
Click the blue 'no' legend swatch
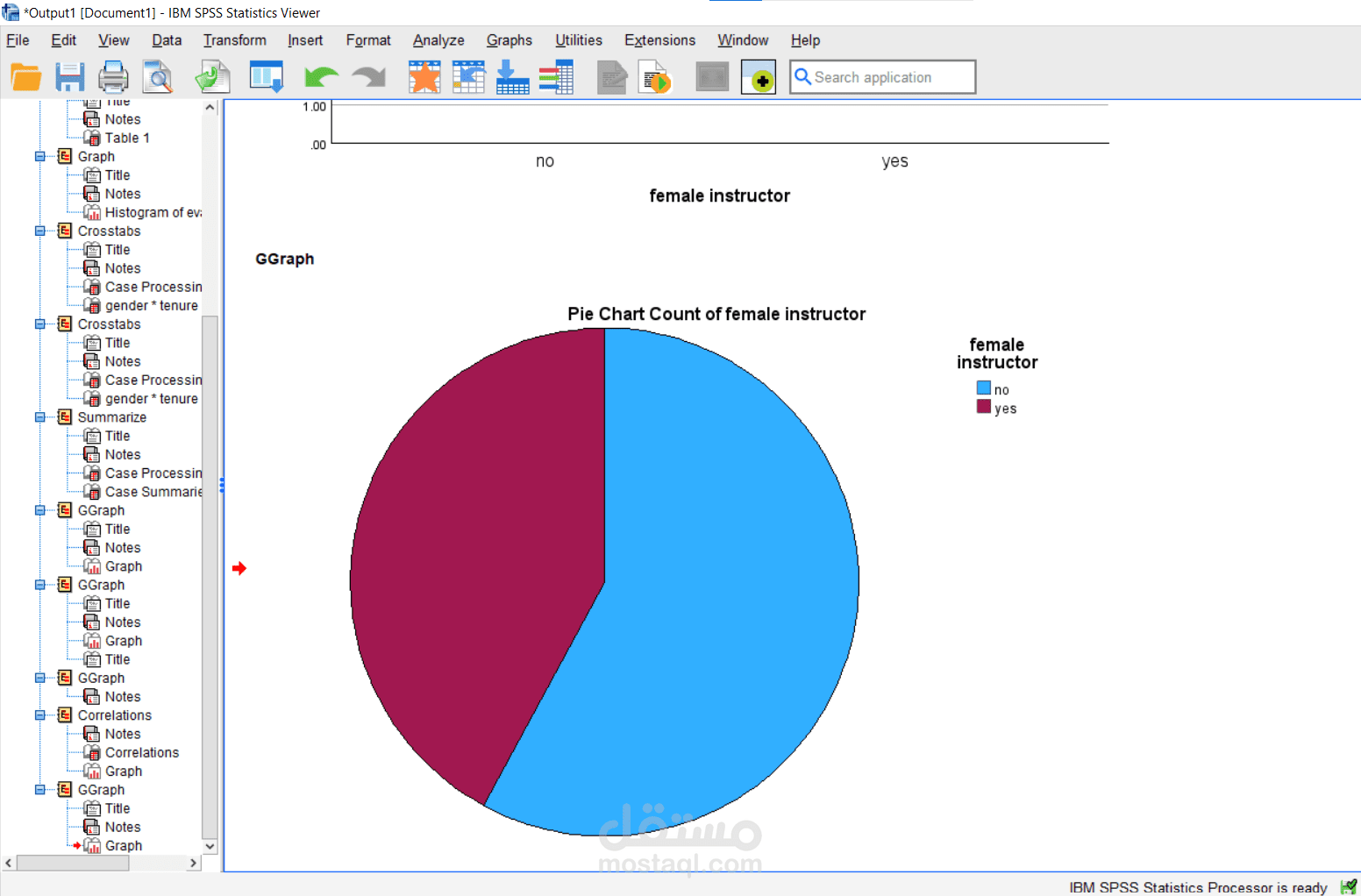point(984,388)
